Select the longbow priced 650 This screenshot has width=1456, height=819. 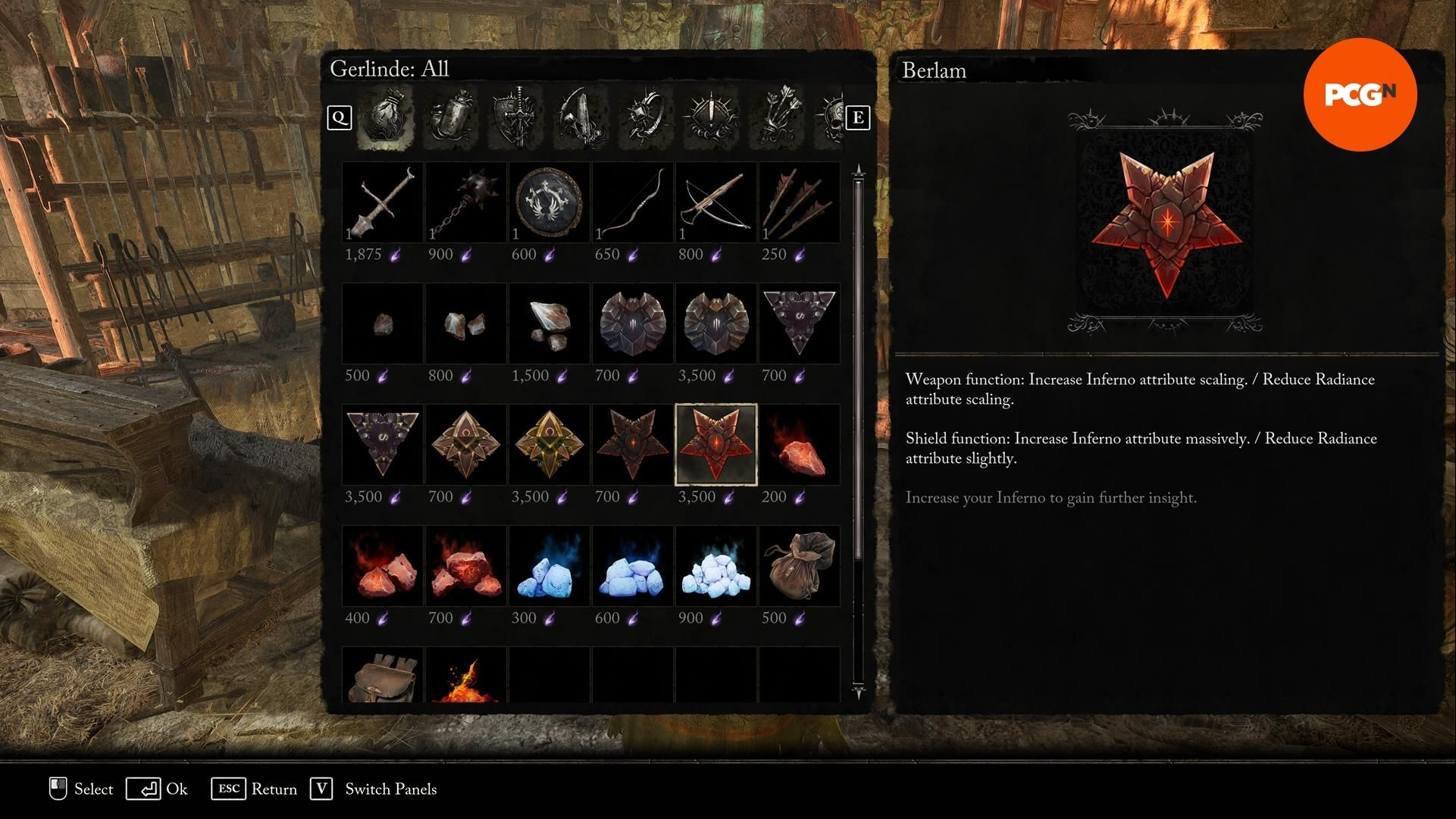click(x=633, y=202)
